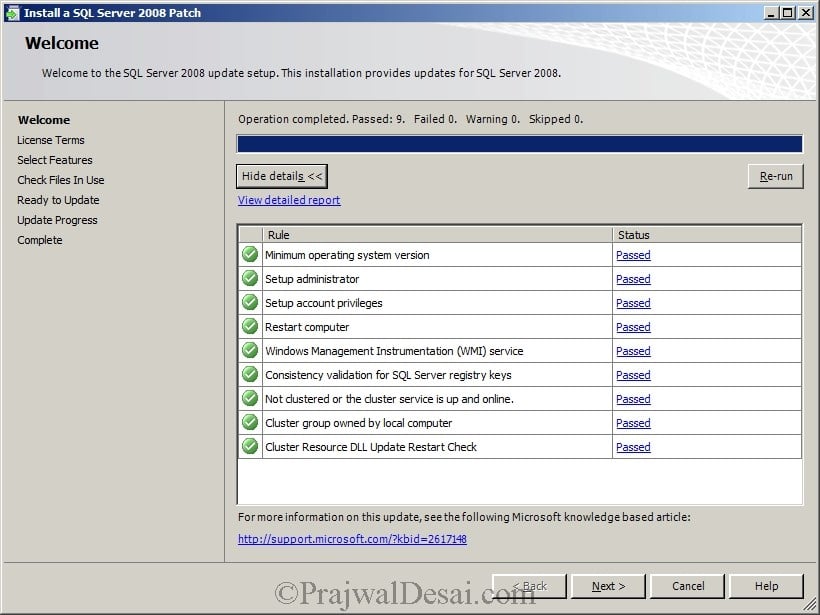Click the completed blue progress bar
820x615 pixels.
click(520, 144)
